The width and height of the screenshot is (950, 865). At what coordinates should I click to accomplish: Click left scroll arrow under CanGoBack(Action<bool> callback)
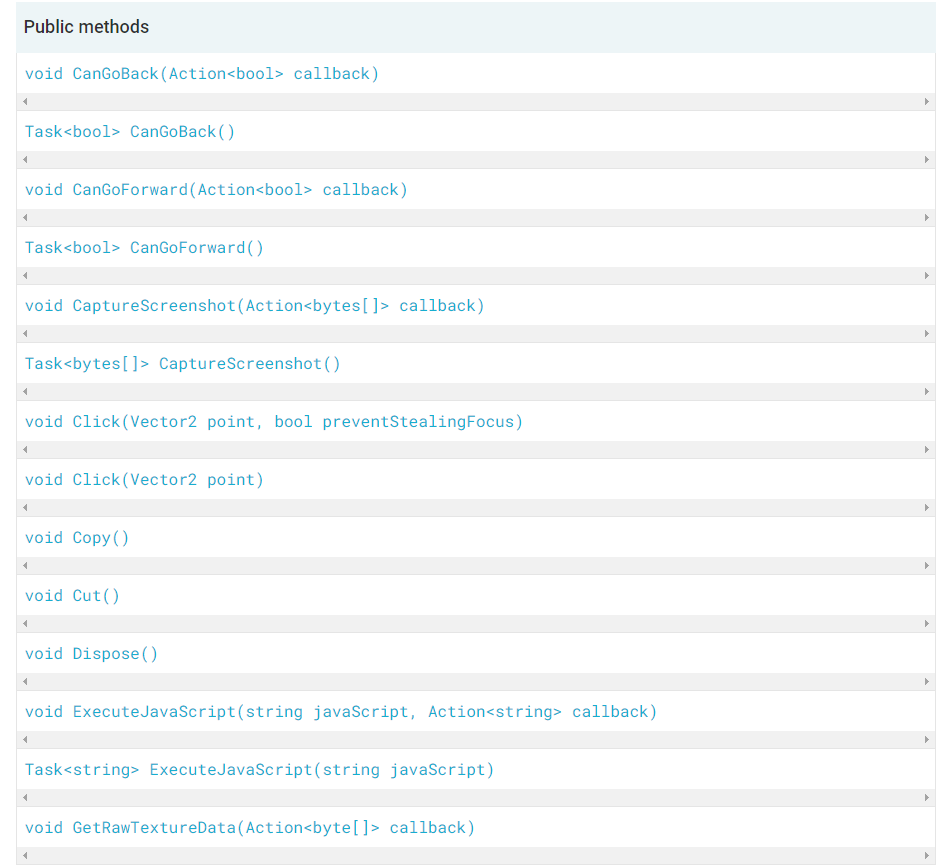25,102
